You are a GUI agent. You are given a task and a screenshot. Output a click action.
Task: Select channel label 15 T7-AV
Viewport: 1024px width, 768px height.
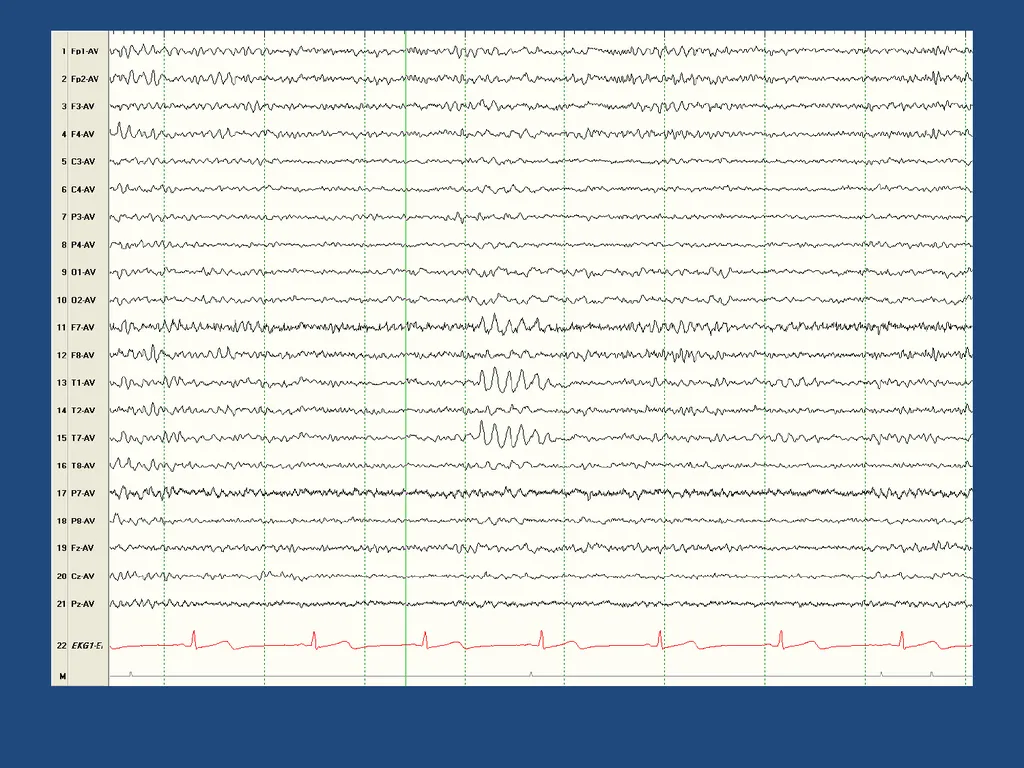(75, 438)
